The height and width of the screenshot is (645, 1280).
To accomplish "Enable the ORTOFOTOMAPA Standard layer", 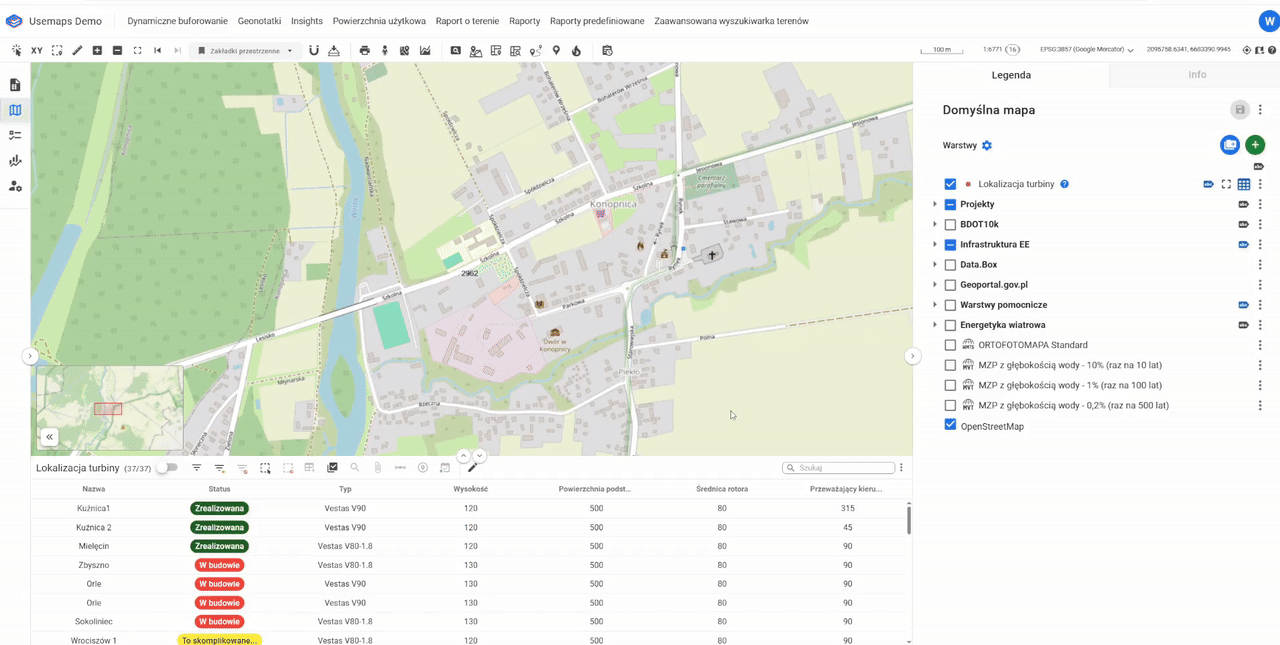I will click(x=950, y=345).
